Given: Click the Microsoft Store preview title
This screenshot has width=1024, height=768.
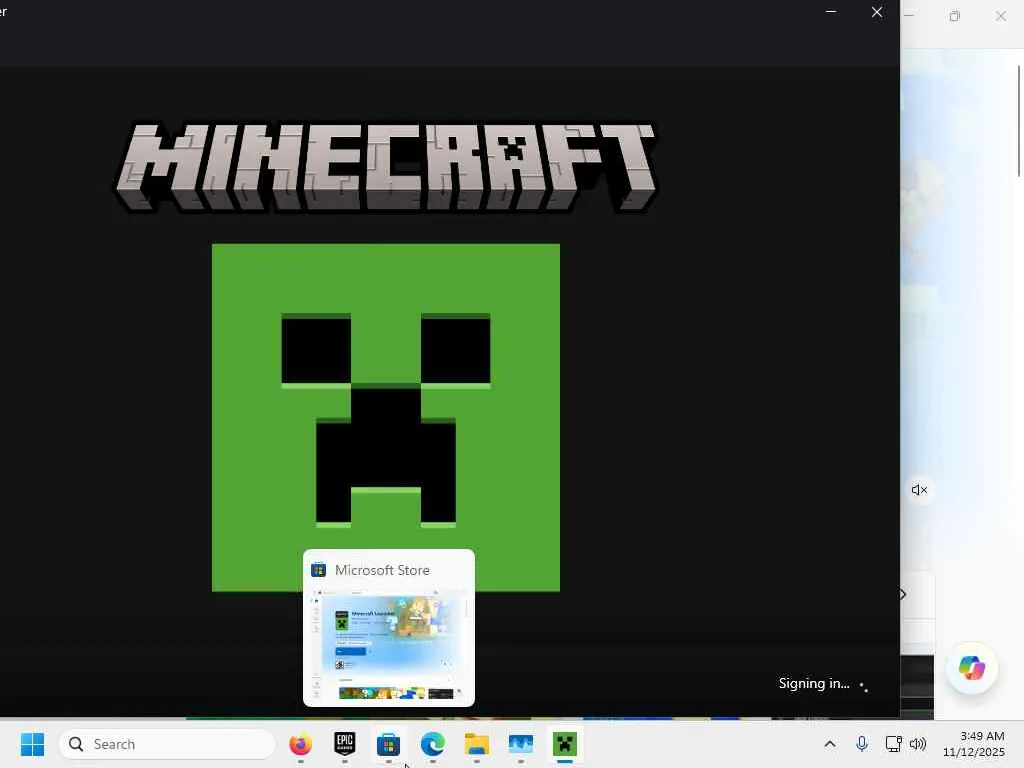Looking at the screenshot, I should point(382,570).
